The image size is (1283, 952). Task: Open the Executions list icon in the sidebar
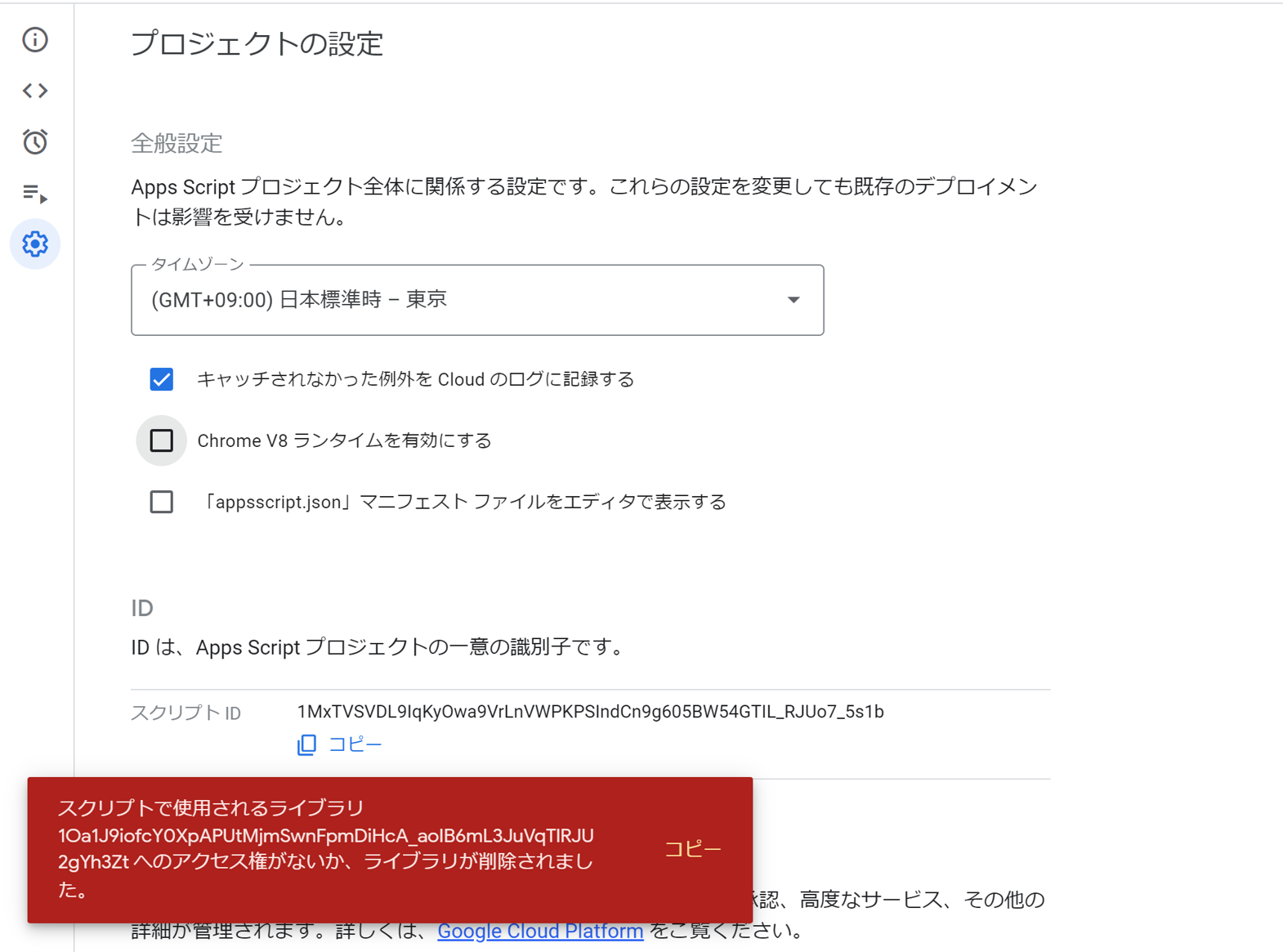point(35,194)
